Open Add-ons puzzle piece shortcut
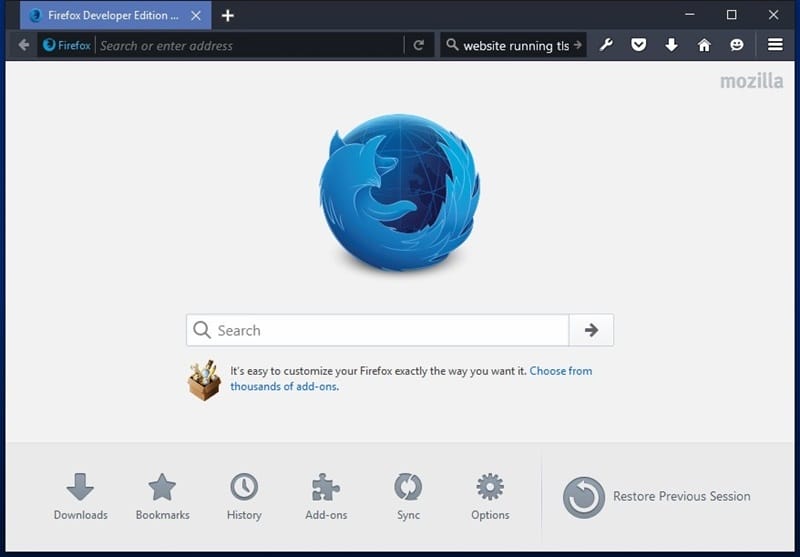Viewport: 800px width, 557px height. click(326, 496)
